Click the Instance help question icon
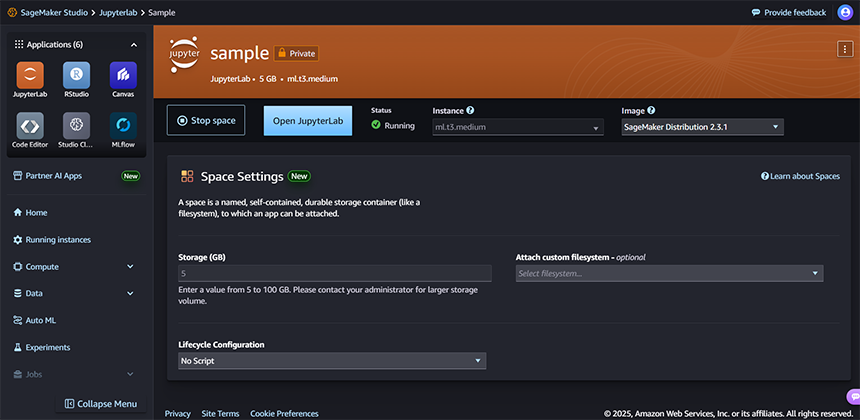Screen dimensions: 860x420 (x=470, y=110)
